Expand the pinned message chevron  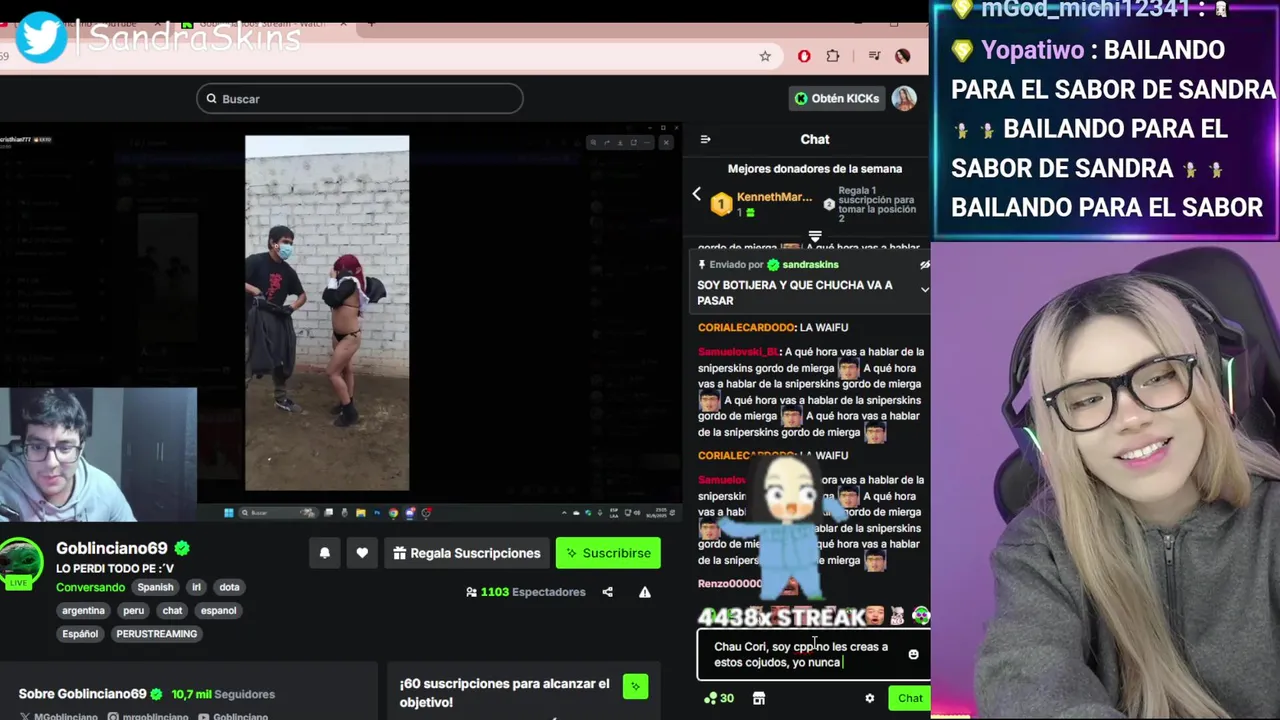[x=924, y=289]
